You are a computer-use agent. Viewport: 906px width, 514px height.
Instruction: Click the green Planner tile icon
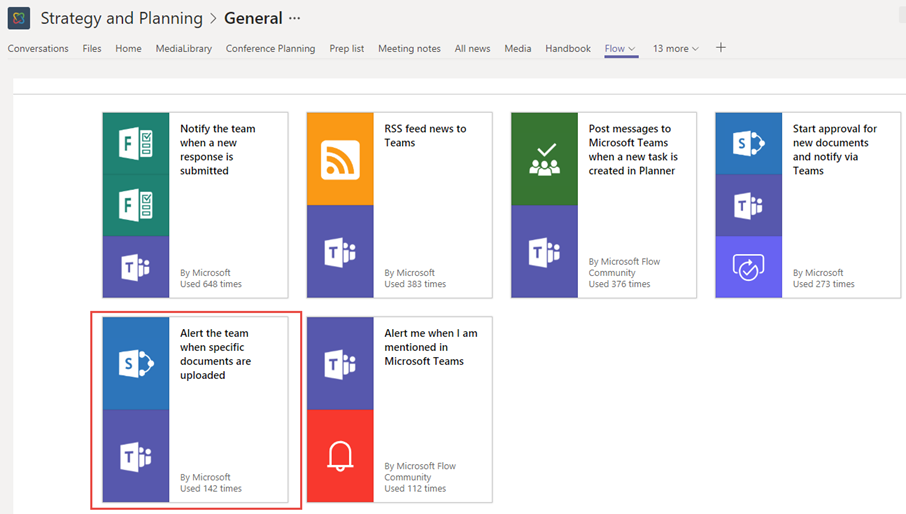pos(544,159)
